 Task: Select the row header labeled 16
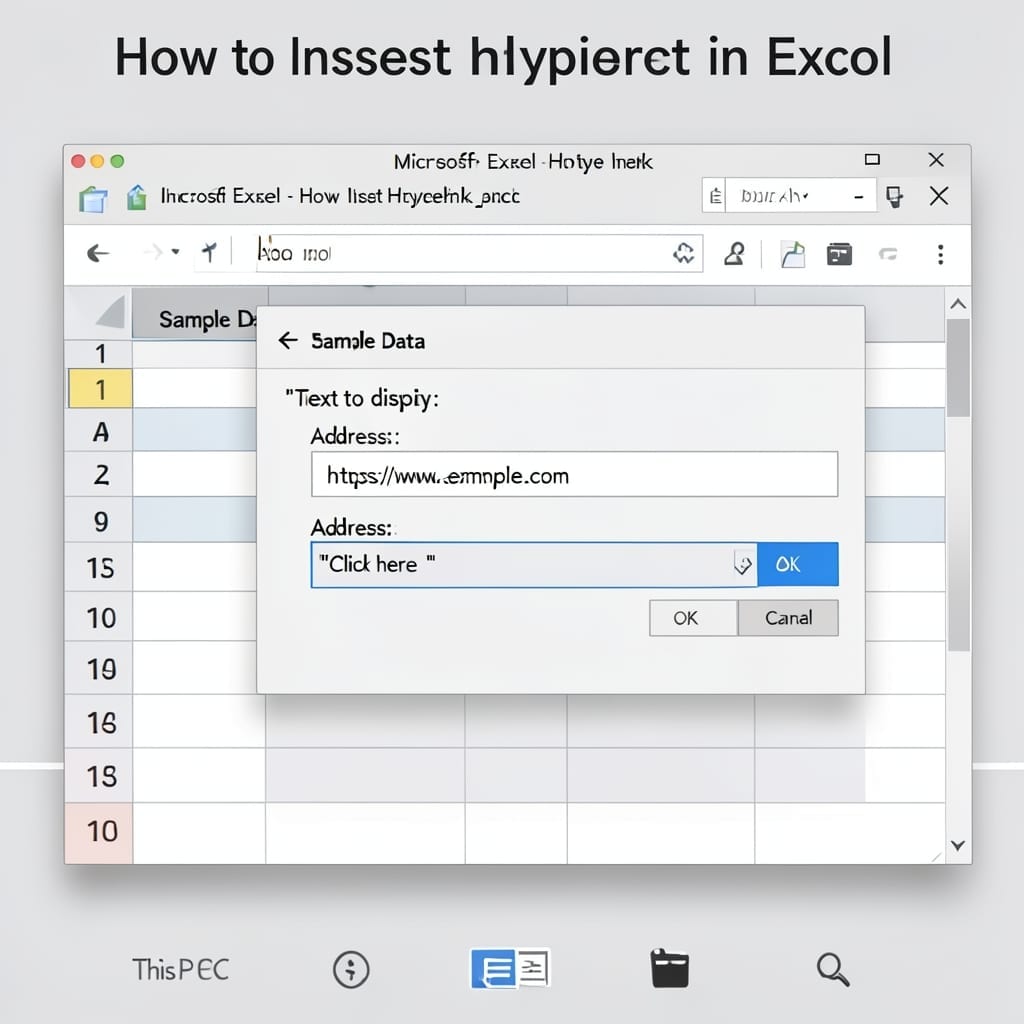100,722
